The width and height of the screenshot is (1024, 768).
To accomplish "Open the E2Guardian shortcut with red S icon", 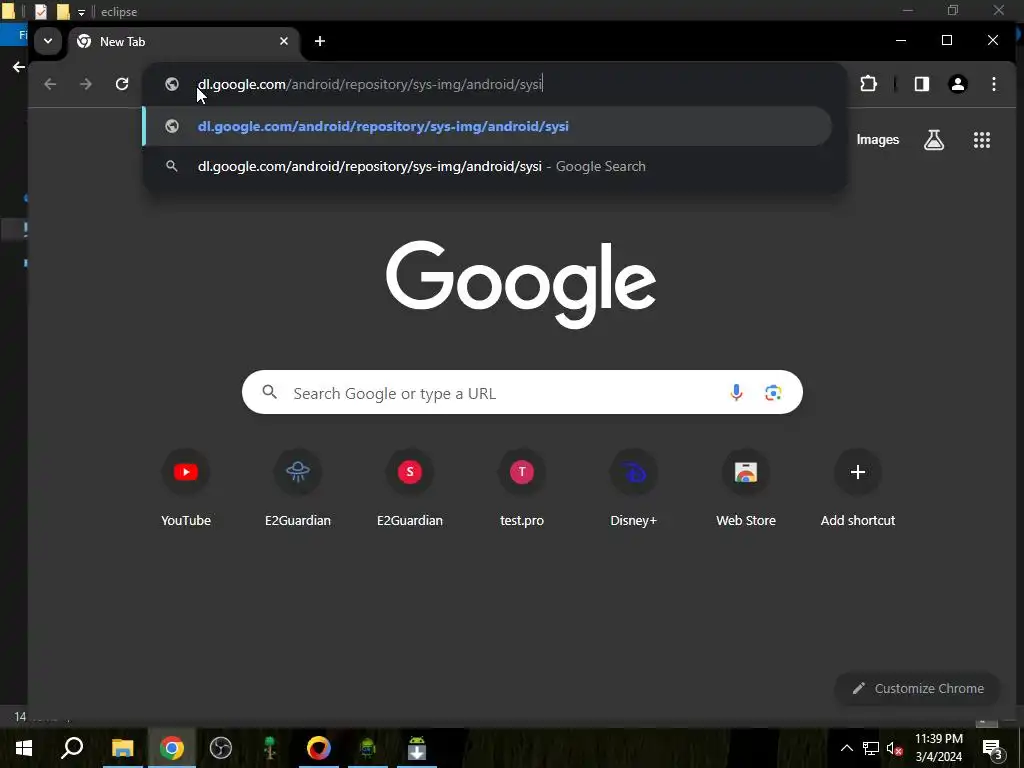I will tap(409, 487).
